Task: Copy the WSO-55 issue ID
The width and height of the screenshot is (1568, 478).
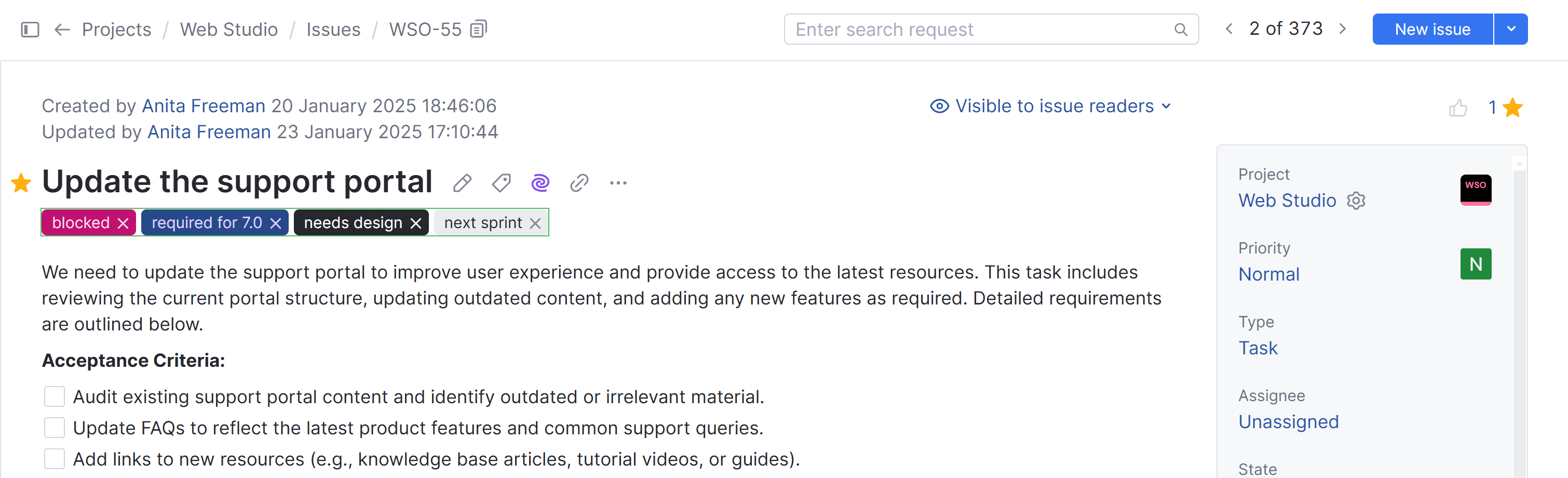Action: click(478, 29)
